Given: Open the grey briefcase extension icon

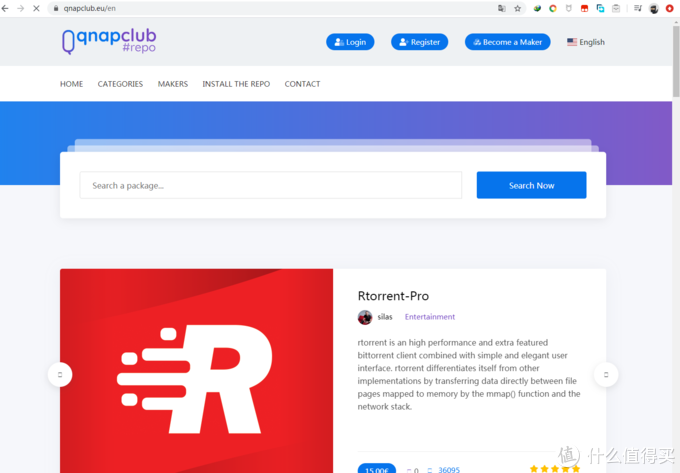Looking at the screenshot, I should click(x=616, y=8).
